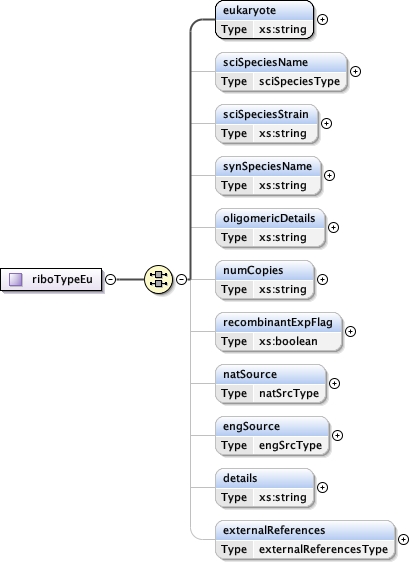Expand the oligomericDetails plus icon

(x=333, y=227)
